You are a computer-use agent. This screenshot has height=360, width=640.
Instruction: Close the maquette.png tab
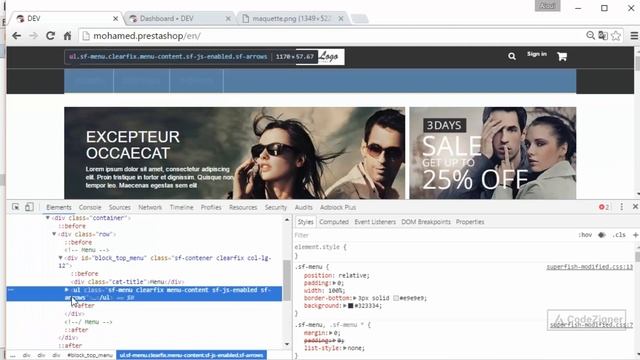coord(340,19)
